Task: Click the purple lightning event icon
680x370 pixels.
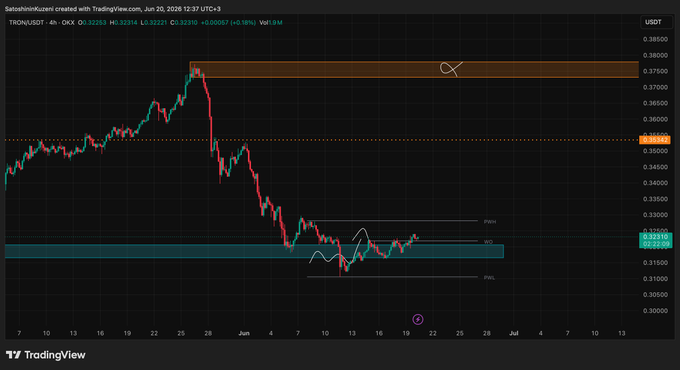Action: (418, 320)
